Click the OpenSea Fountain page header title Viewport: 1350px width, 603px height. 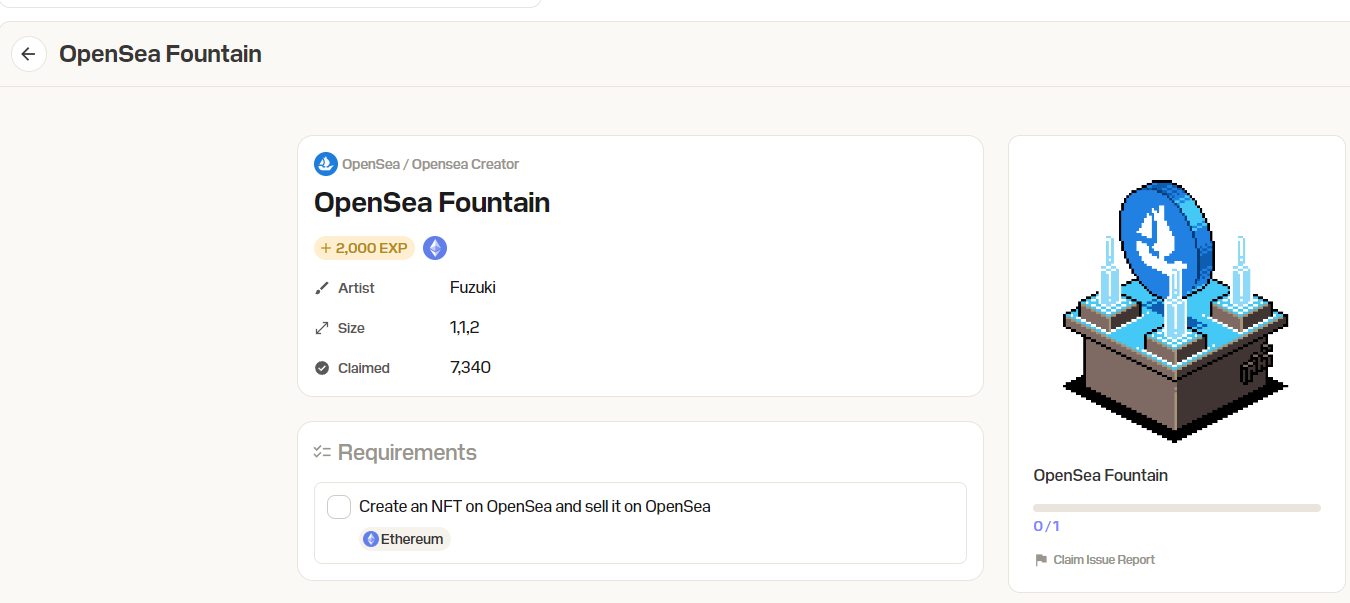160,54
